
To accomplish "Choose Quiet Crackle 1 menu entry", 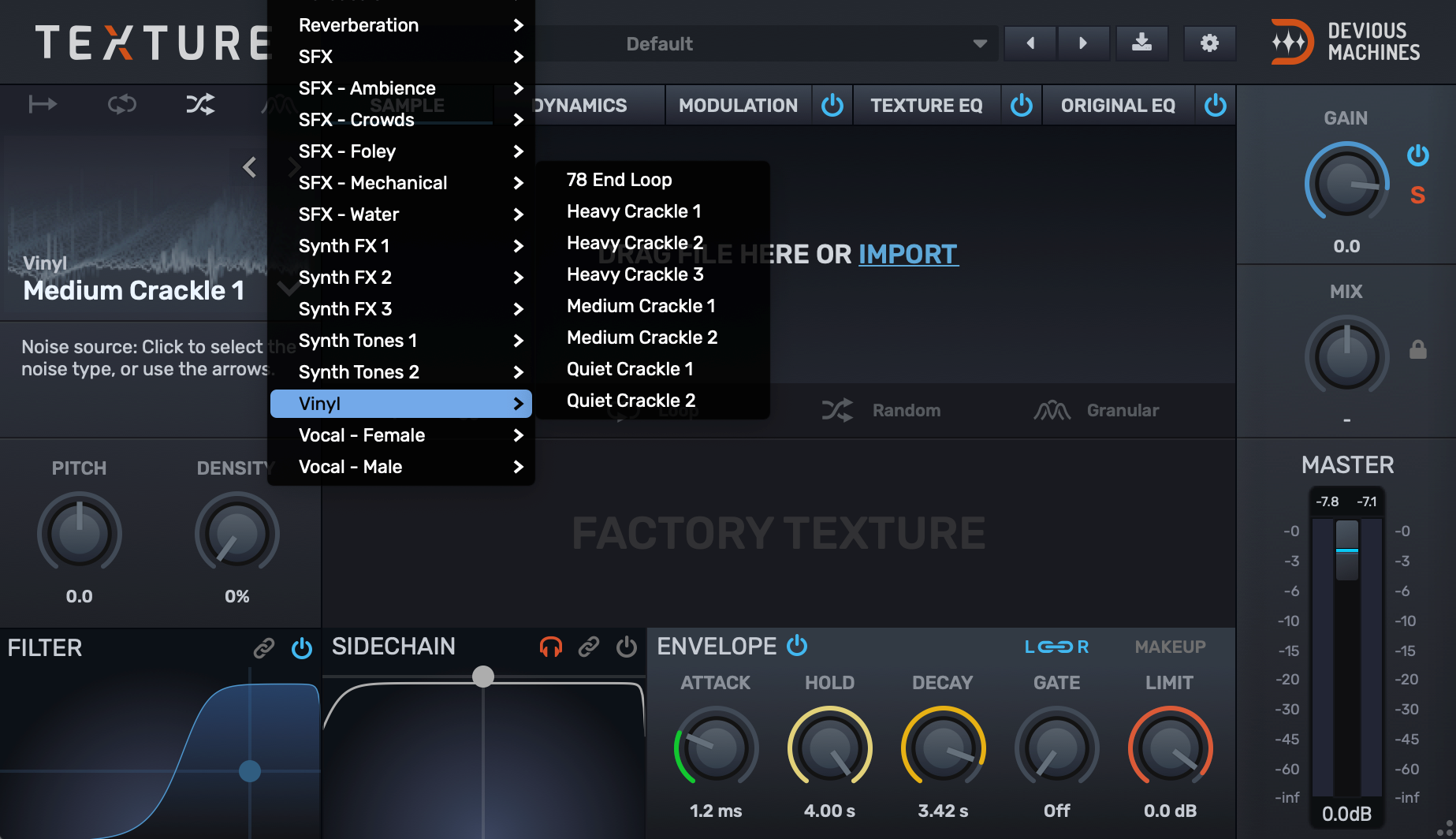I will [630, 369].
